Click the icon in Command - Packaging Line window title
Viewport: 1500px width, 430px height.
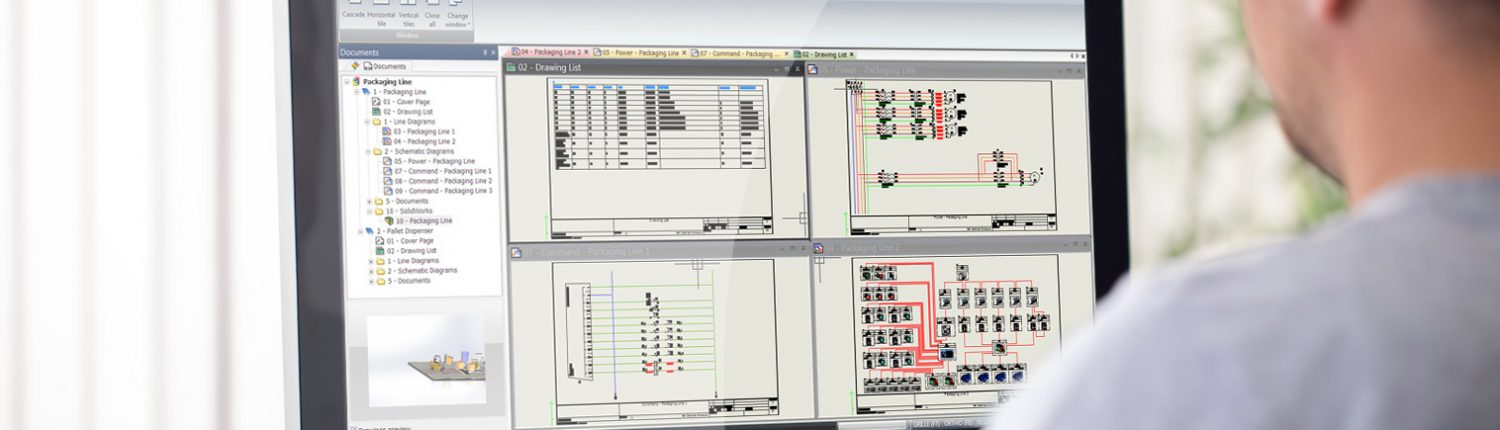[x=516, y=252]
